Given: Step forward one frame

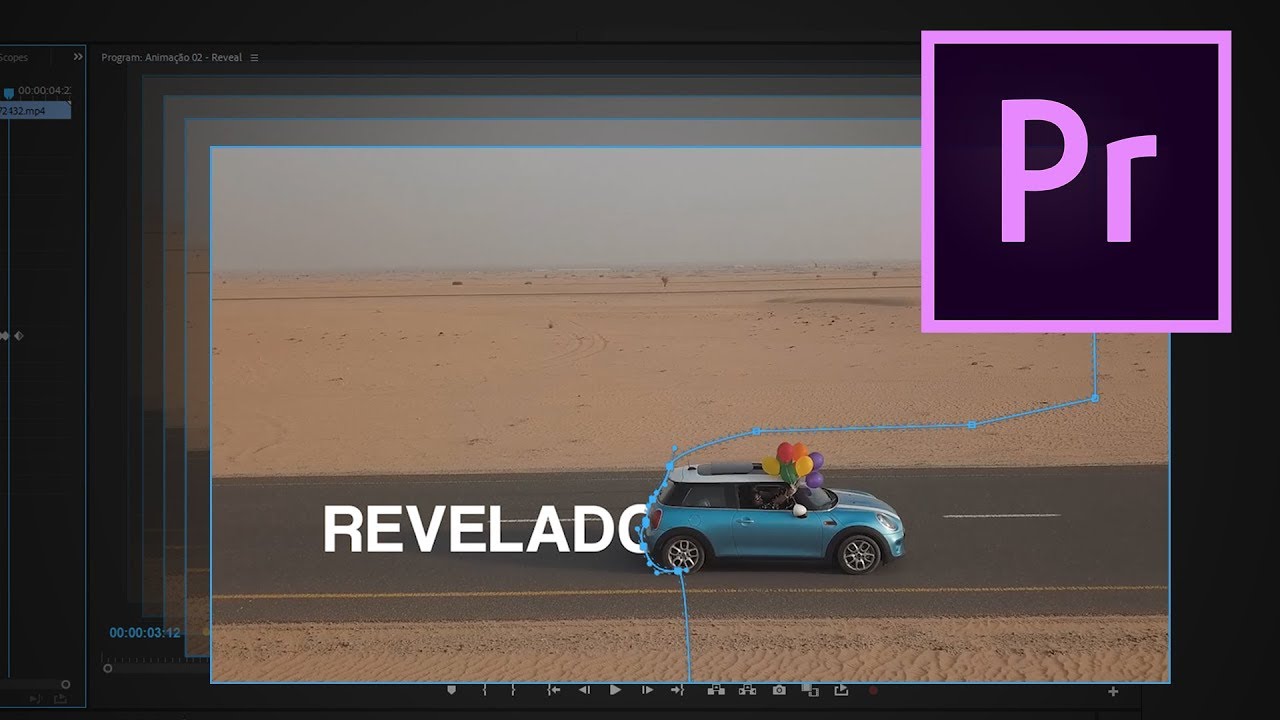Looking at the screenshot, I should pos(647,690).
